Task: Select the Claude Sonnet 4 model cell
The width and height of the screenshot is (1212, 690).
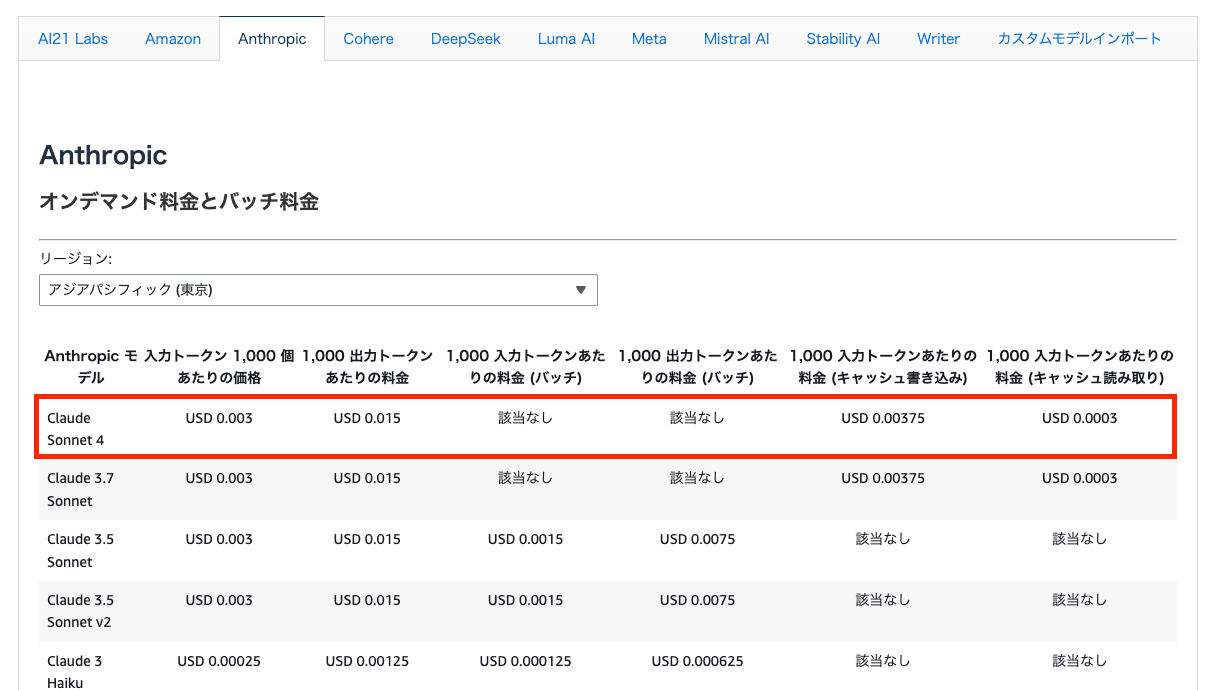Action: point(75,429)
